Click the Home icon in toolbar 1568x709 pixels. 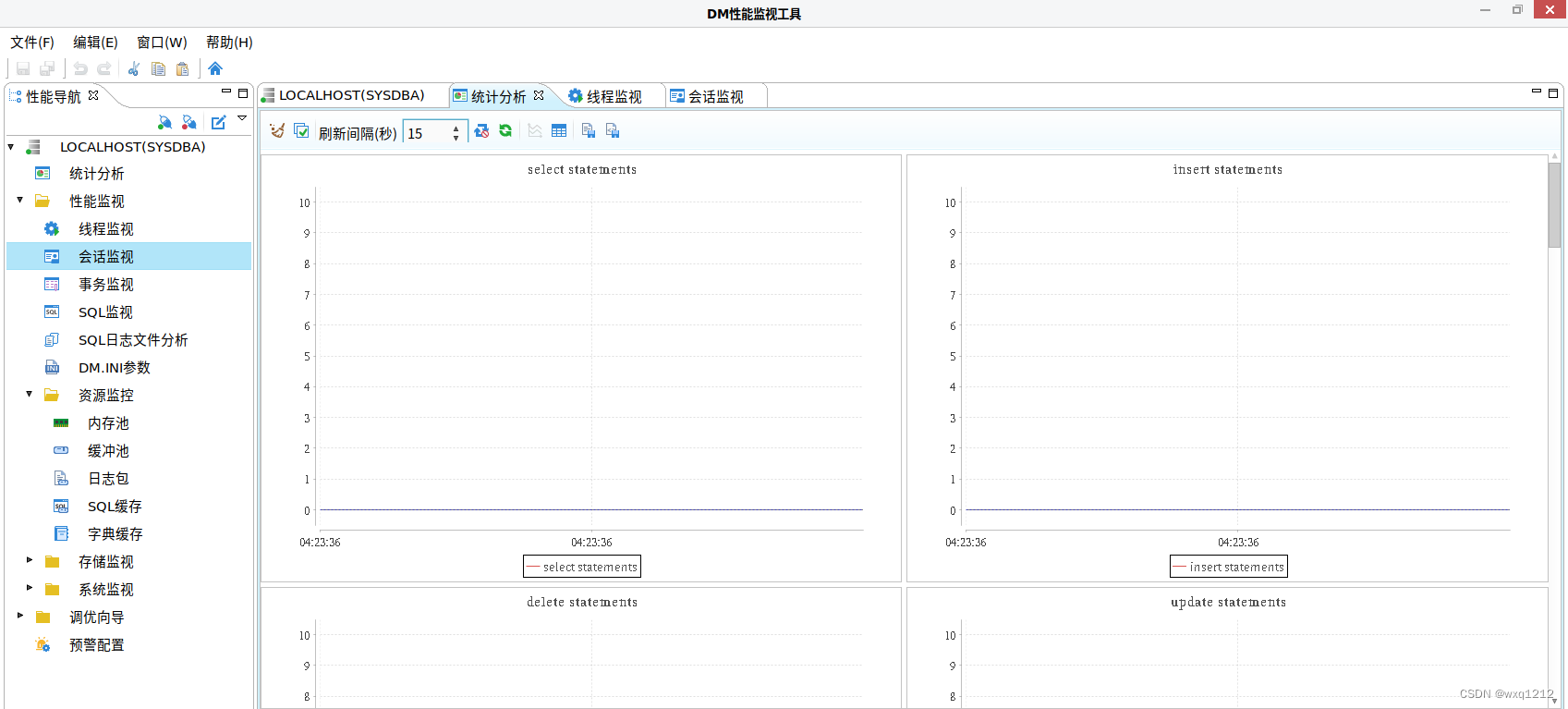215,68
